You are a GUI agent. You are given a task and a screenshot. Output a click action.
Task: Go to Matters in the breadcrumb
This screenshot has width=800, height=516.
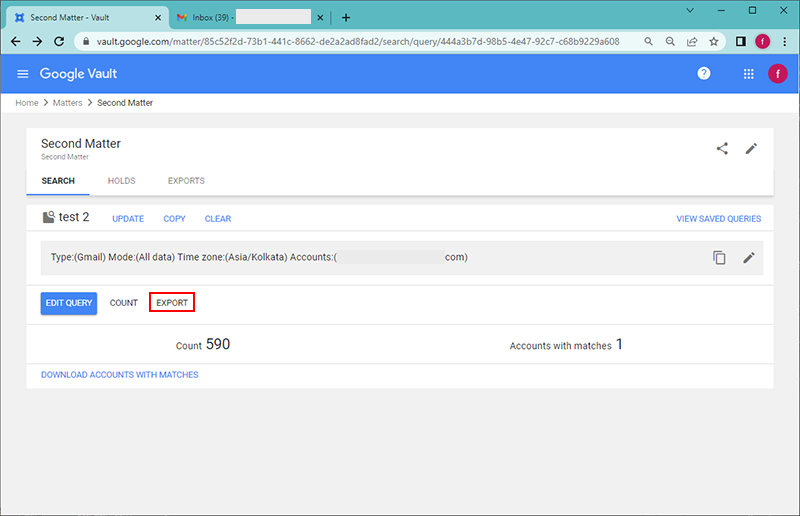(x=67, y=103)
